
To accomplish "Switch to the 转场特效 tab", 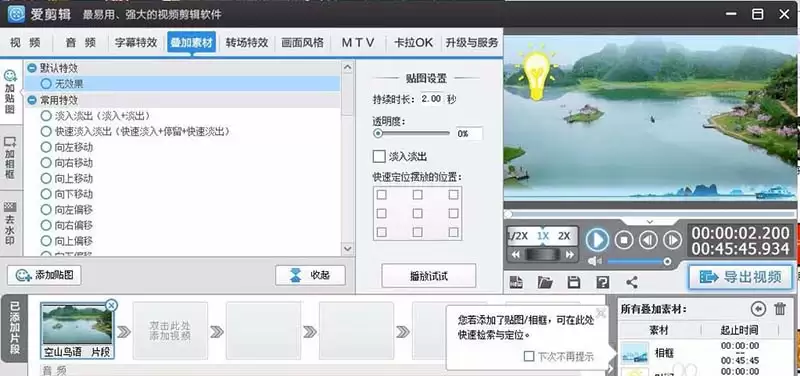I will tap(247, 42).
